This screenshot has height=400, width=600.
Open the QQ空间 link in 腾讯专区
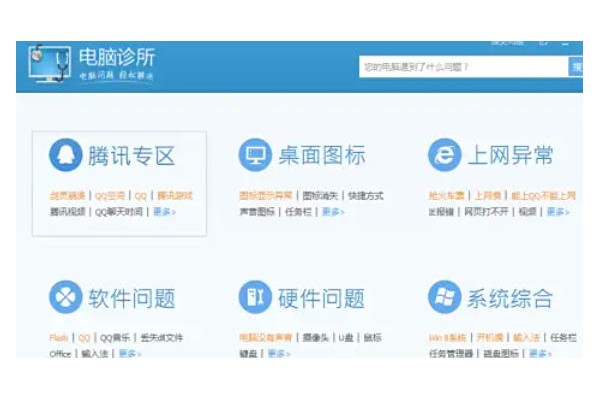tap(110, 196)
